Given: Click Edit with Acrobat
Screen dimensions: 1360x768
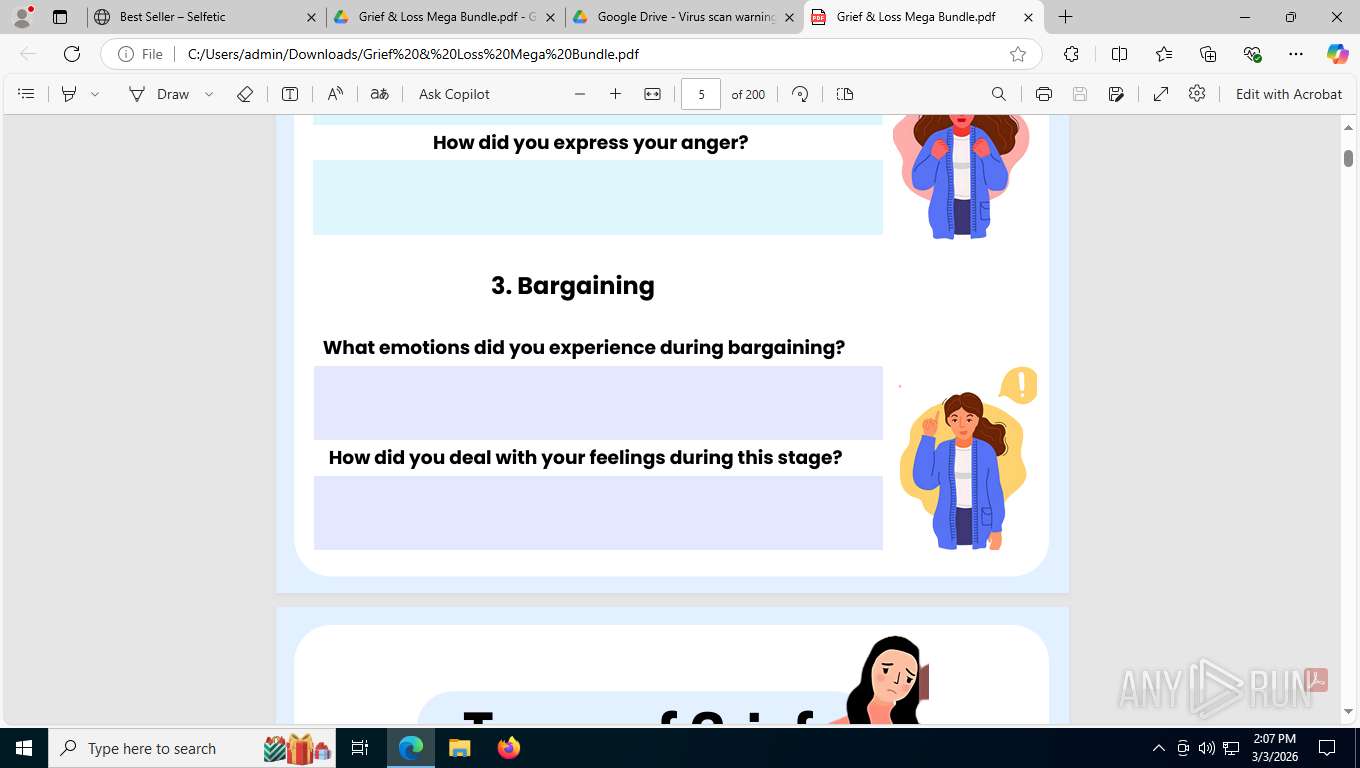Looking at the screenshot, I should click(1289, 94).
